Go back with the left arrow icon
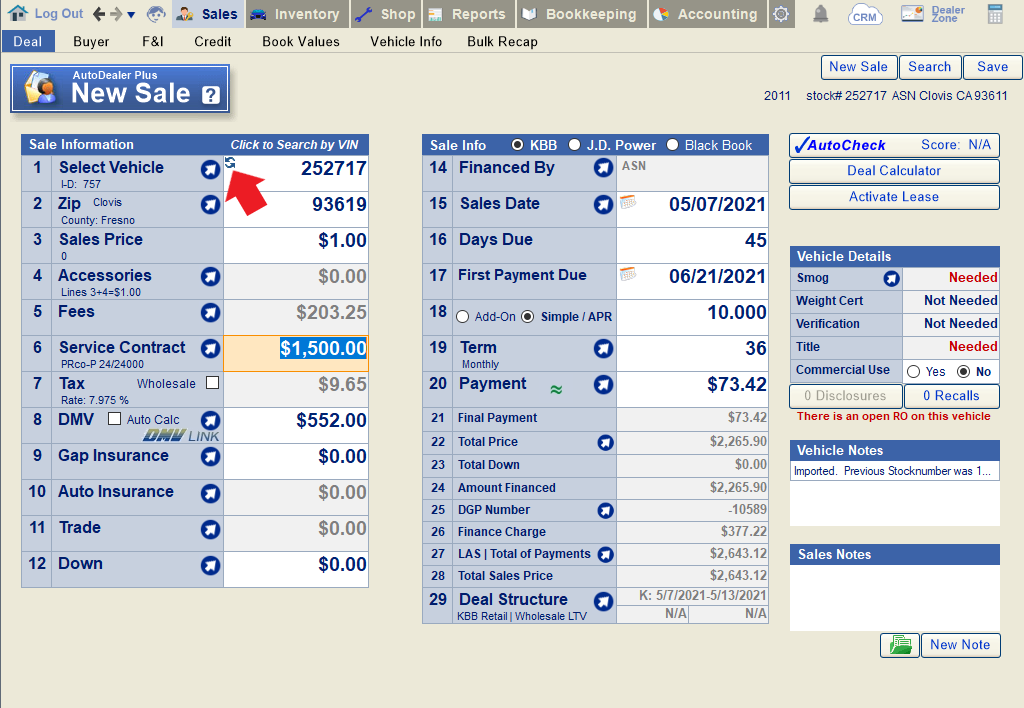Image resolution: width=1024 pixels, height=708 pixels. [99, 14]
